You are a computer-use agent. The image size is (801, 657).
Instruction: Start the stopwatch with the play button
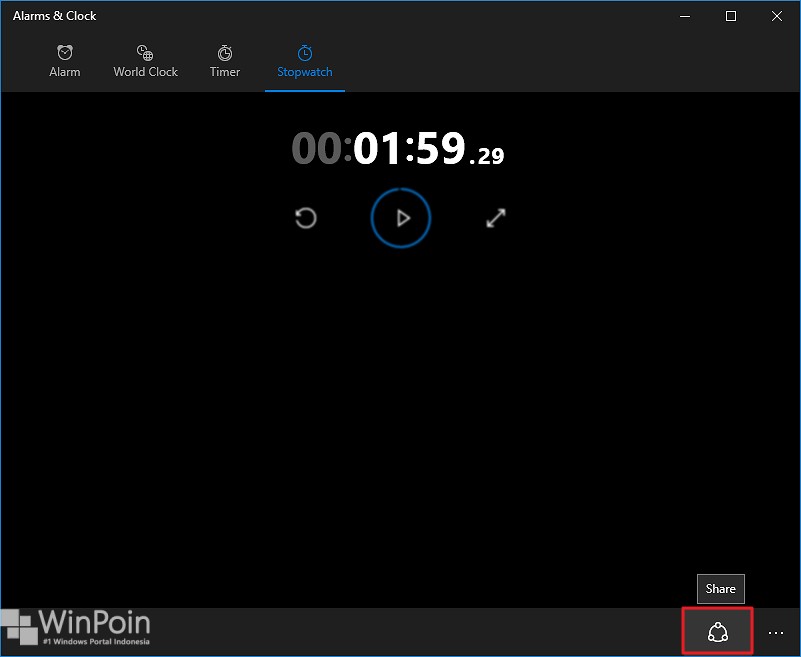(401, 218)
